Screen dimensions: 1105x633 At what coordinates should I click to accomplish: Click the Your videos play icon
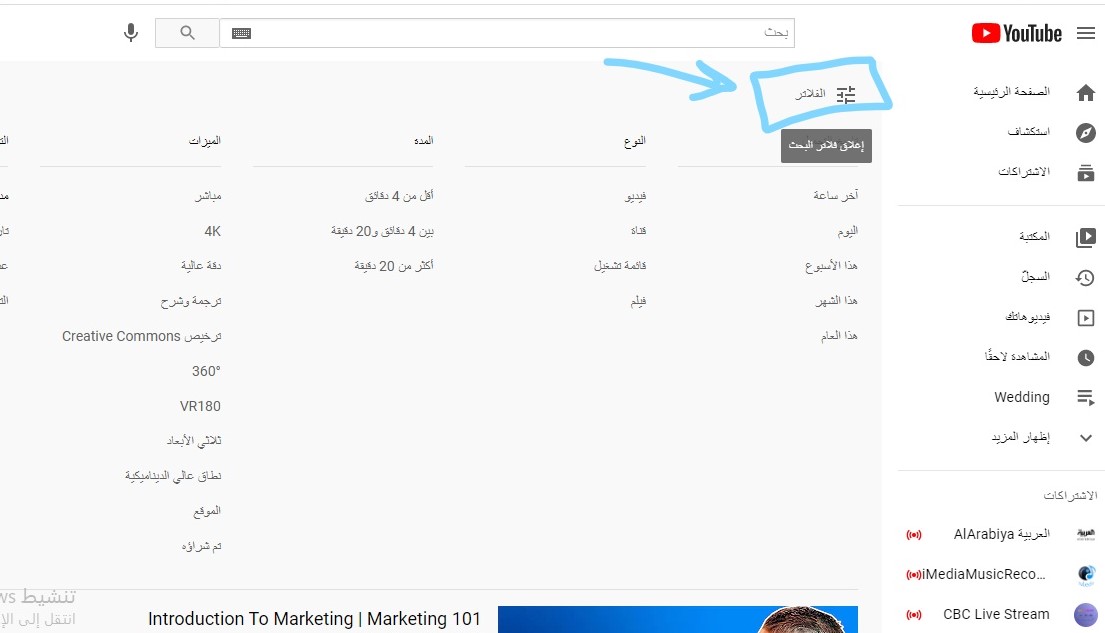(1085, 318)
